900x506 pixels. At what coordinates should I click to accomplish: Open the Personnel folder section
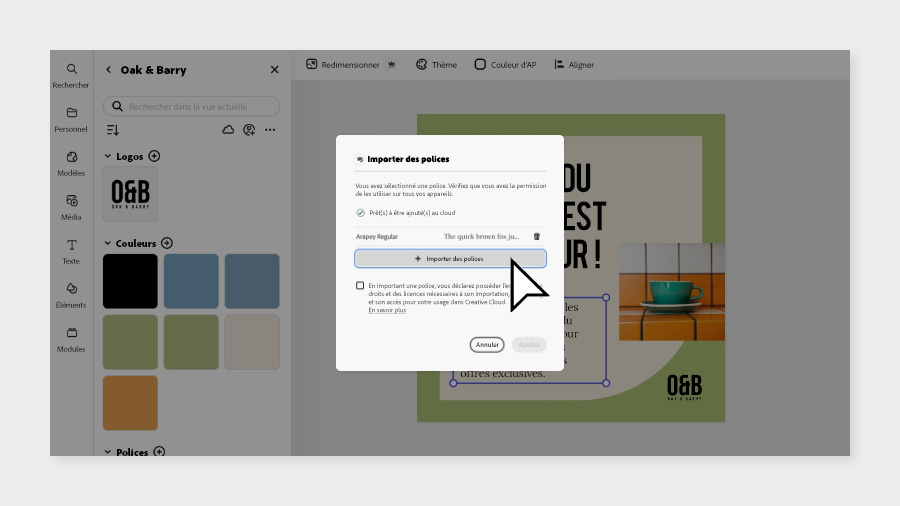(x=71, y=120)
